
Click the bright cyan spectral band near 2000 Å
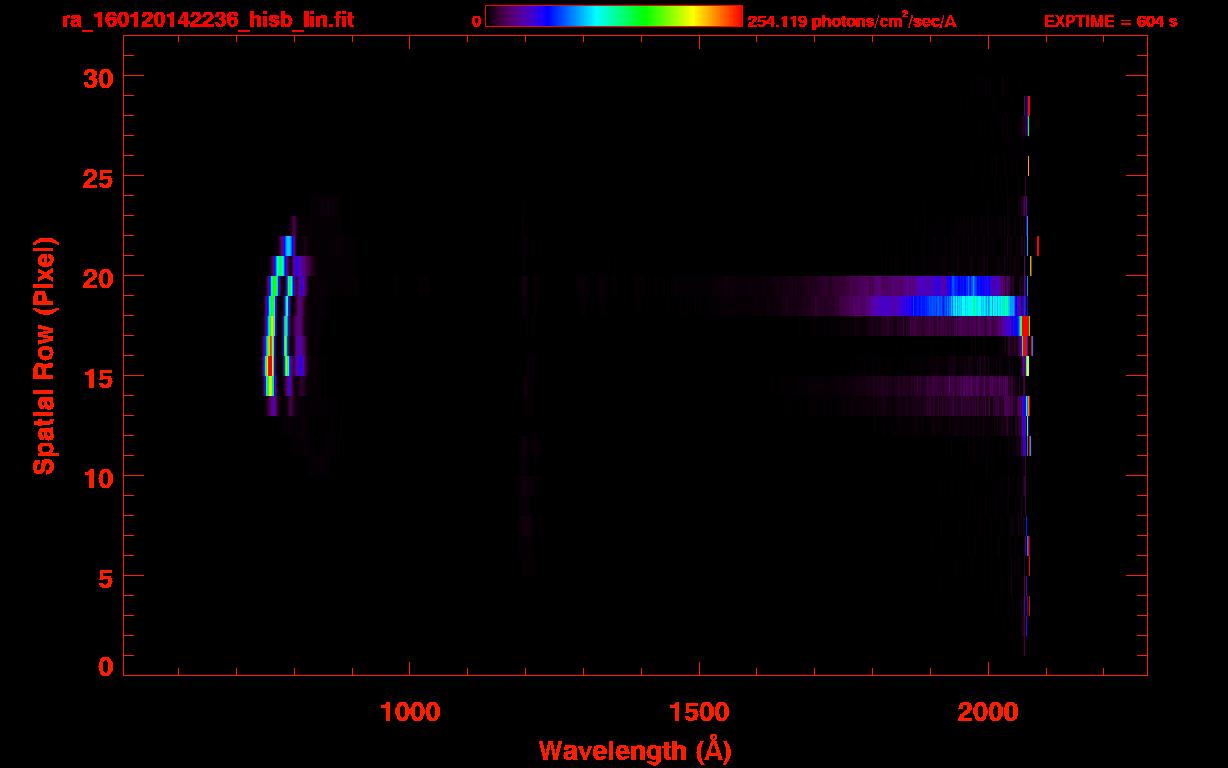(980, 306)
